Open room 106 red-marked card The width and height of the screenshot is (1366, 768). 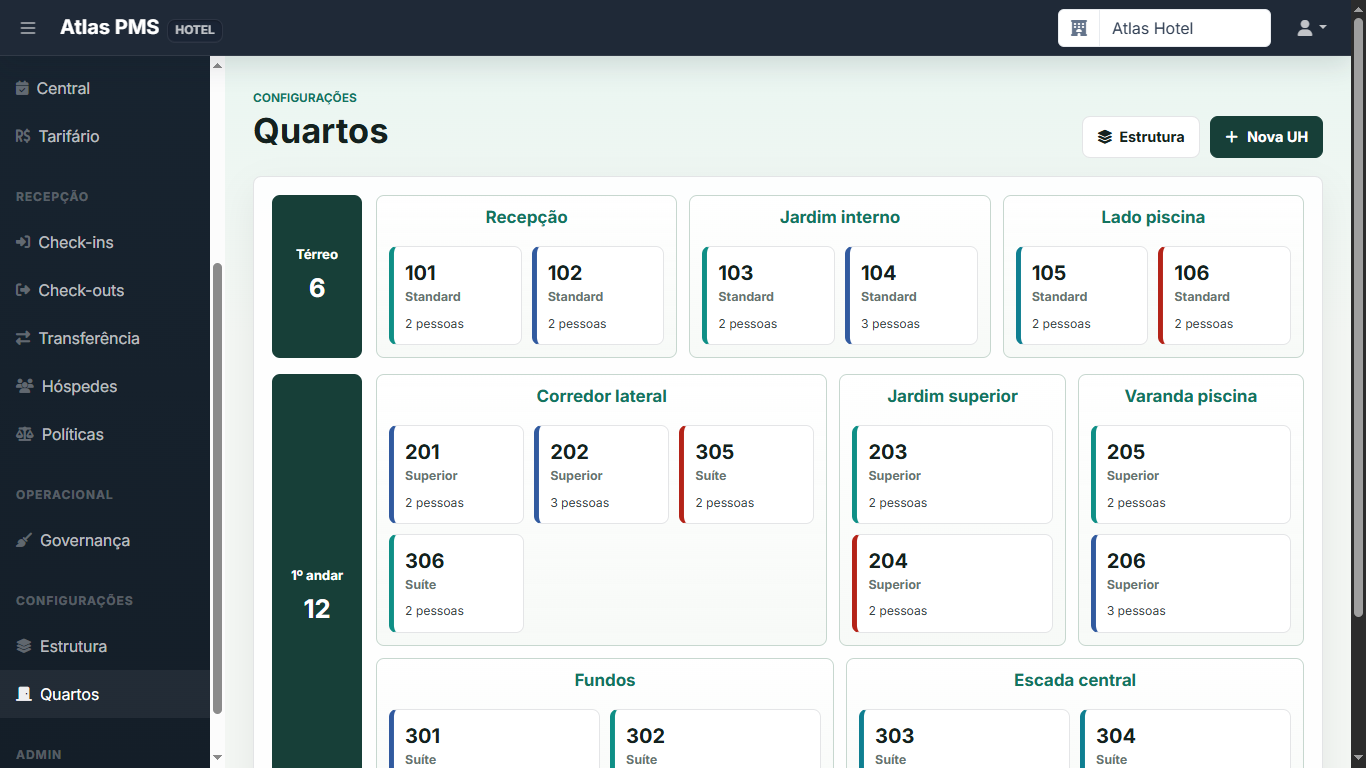click(x=1224, y=296)
